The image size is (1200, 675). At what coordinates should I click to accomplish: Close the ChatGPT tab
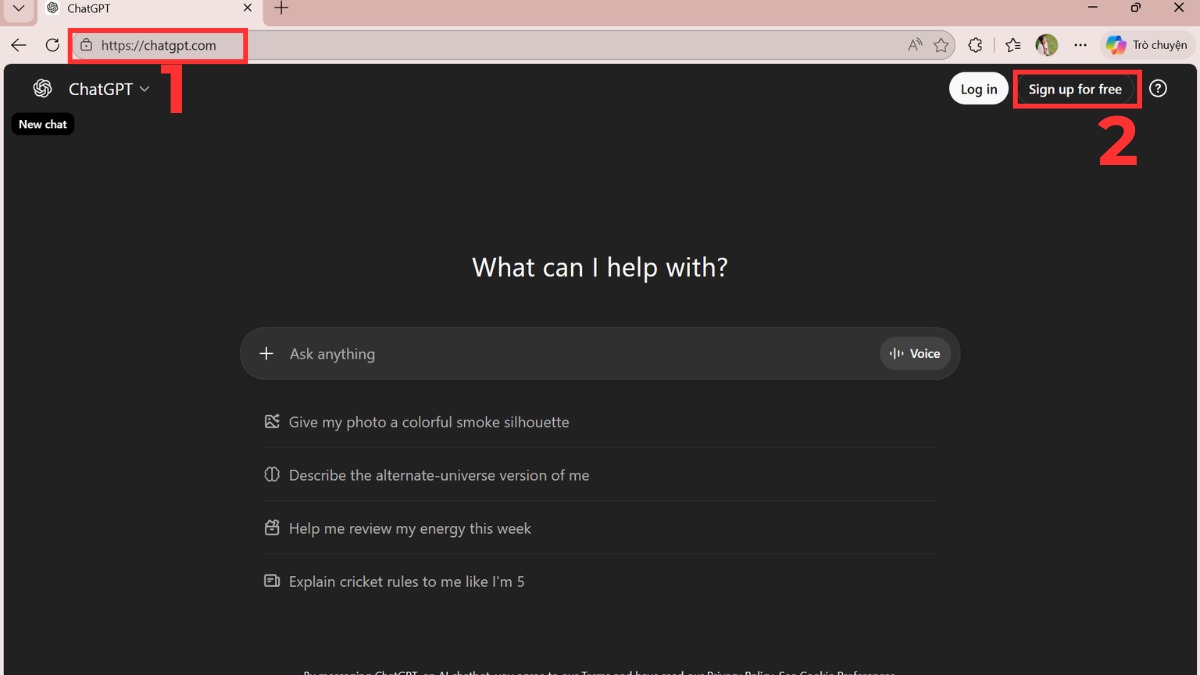(x=248, y=8)
